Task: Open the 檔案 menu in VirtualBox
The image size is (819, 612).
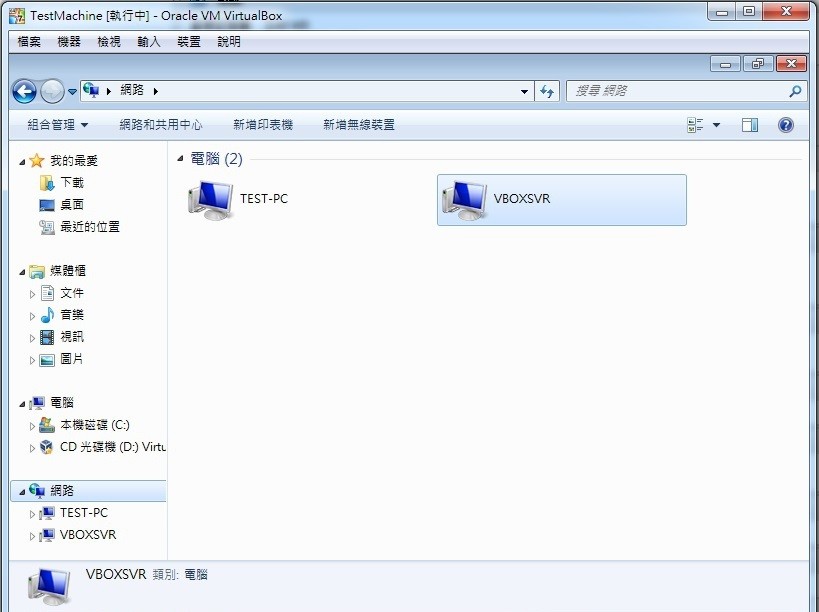Action: pos(29,41)
